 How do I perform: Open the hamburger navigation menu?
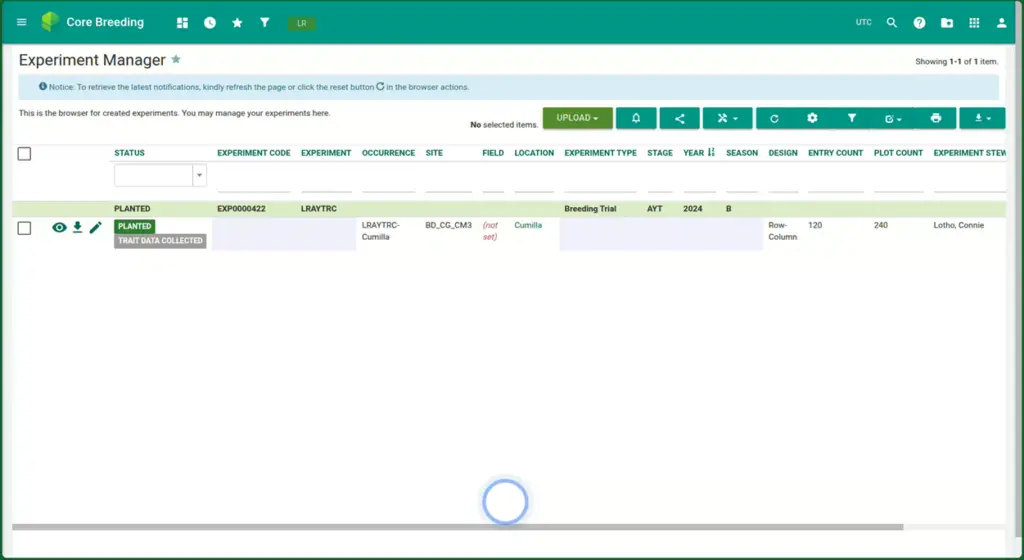click(x=22, y=22)
